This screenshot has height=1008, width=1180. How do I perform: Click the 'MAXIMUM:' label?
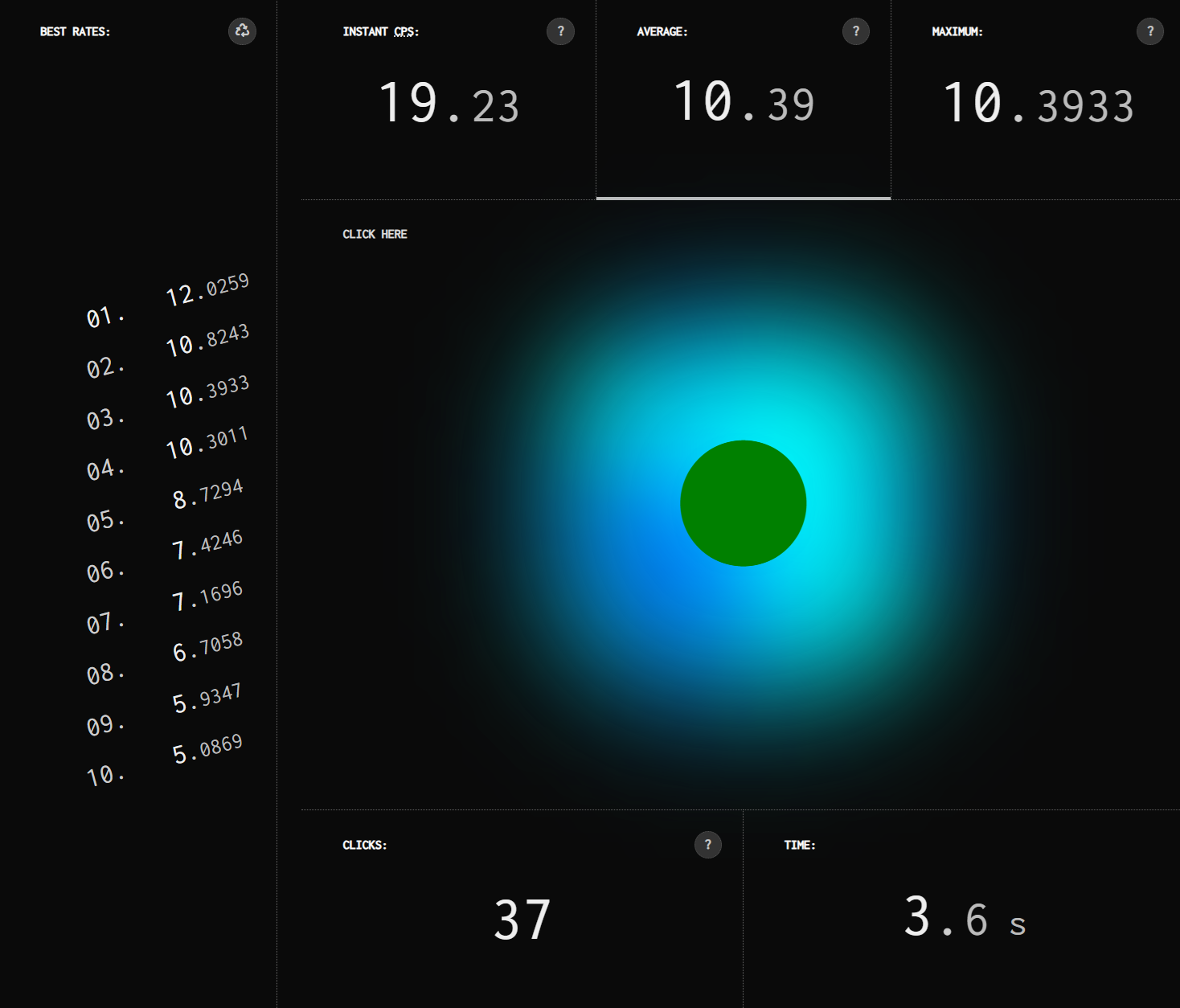(x=957, y=31)
